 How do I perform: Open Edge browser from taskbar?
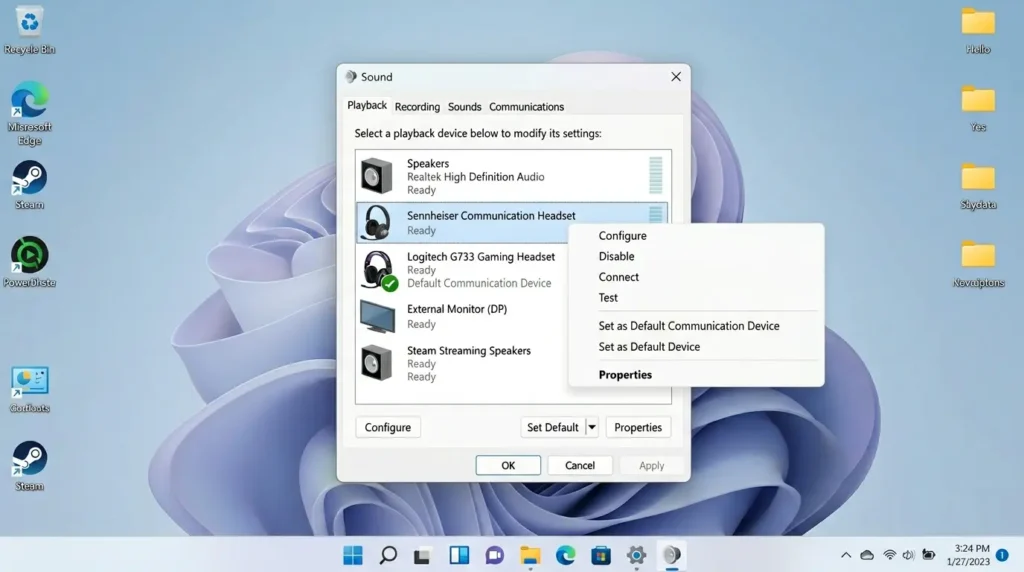566,555
